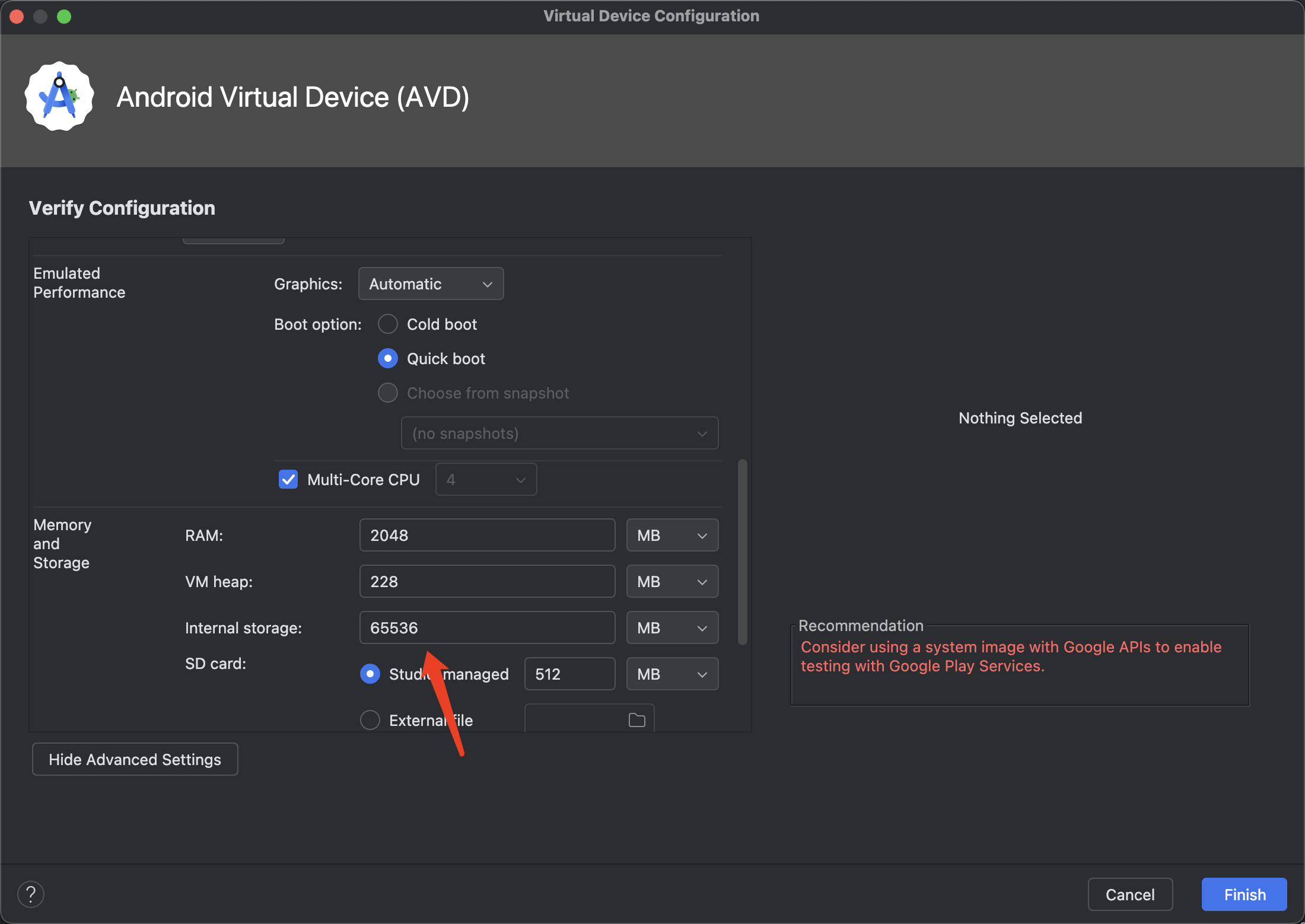Select the Cold boot radio button
Screen dimensions: 1305x924
pyautogui.click(x=388, y=324)
